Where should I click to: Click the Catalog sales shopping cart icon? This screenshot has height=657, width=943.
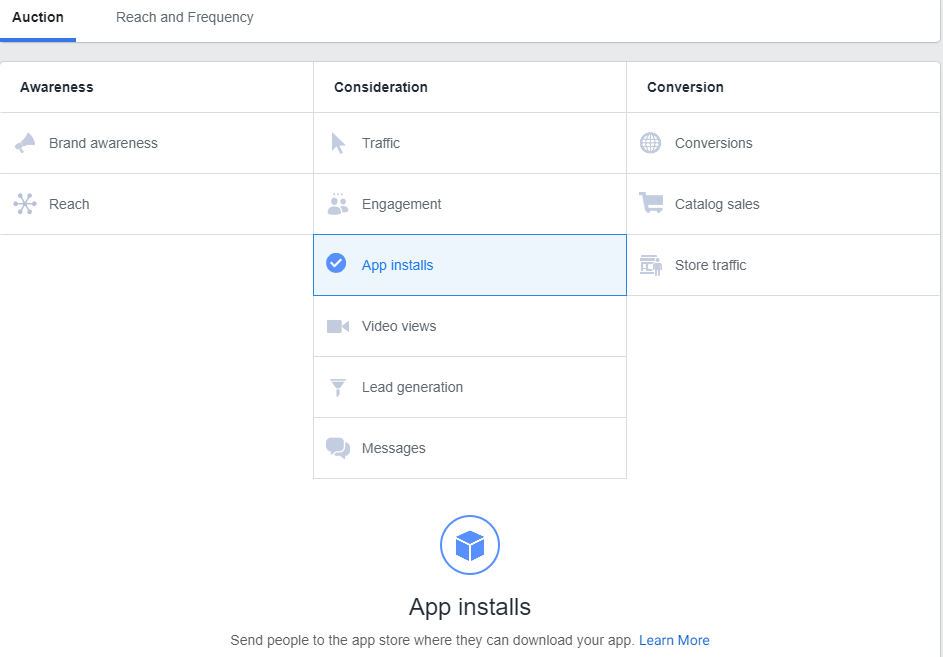point(651,203)
